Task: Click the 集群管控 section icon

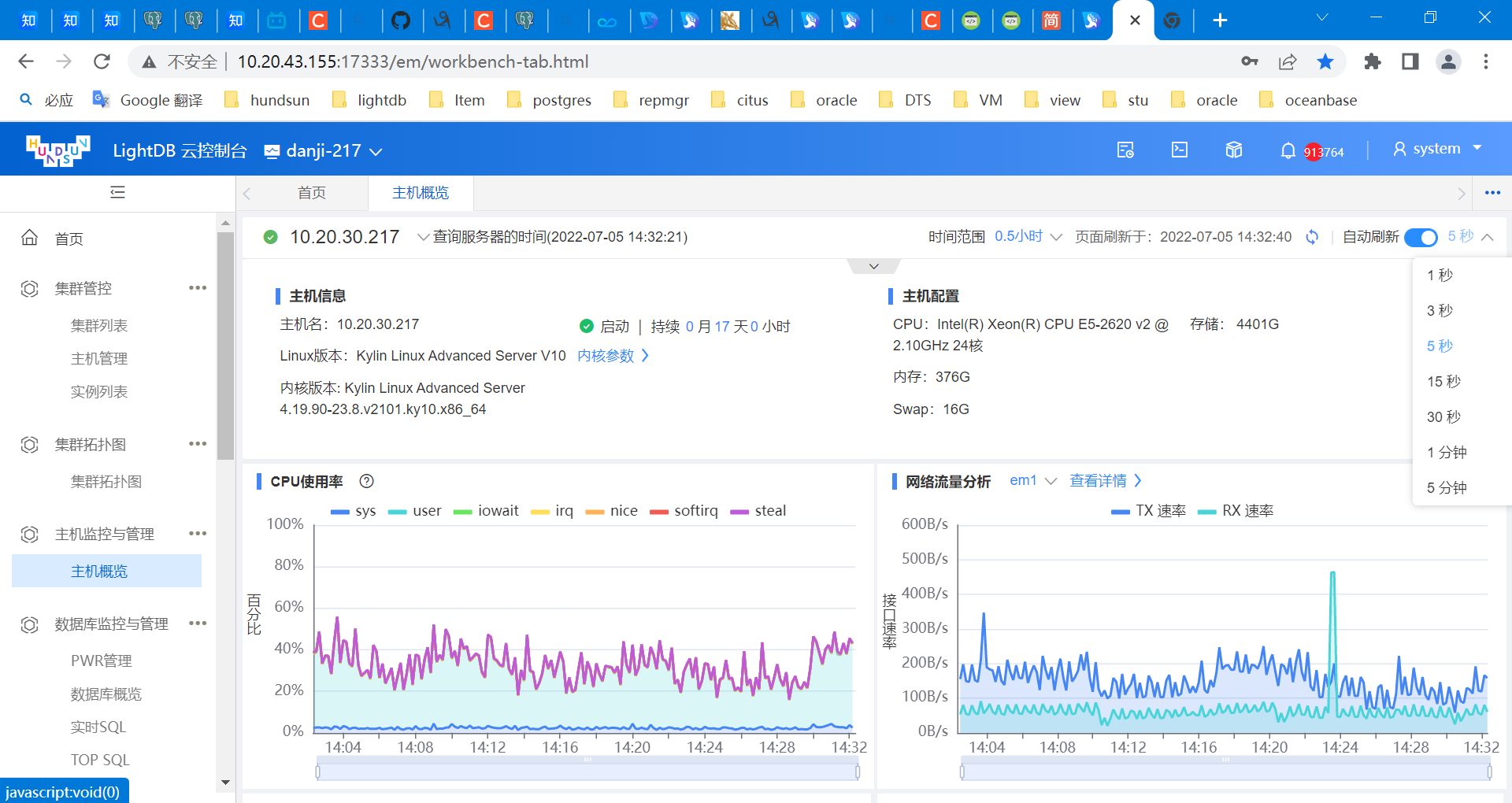Action: (x=29, y=288)
